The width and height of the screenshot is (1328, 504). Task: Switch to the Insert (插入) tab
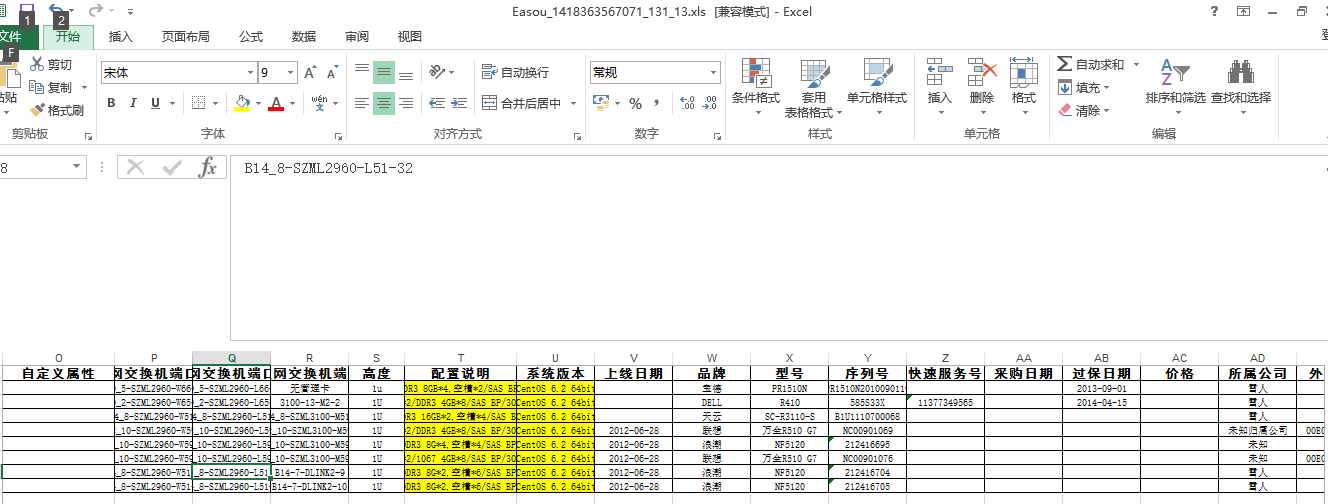point(121,37)
